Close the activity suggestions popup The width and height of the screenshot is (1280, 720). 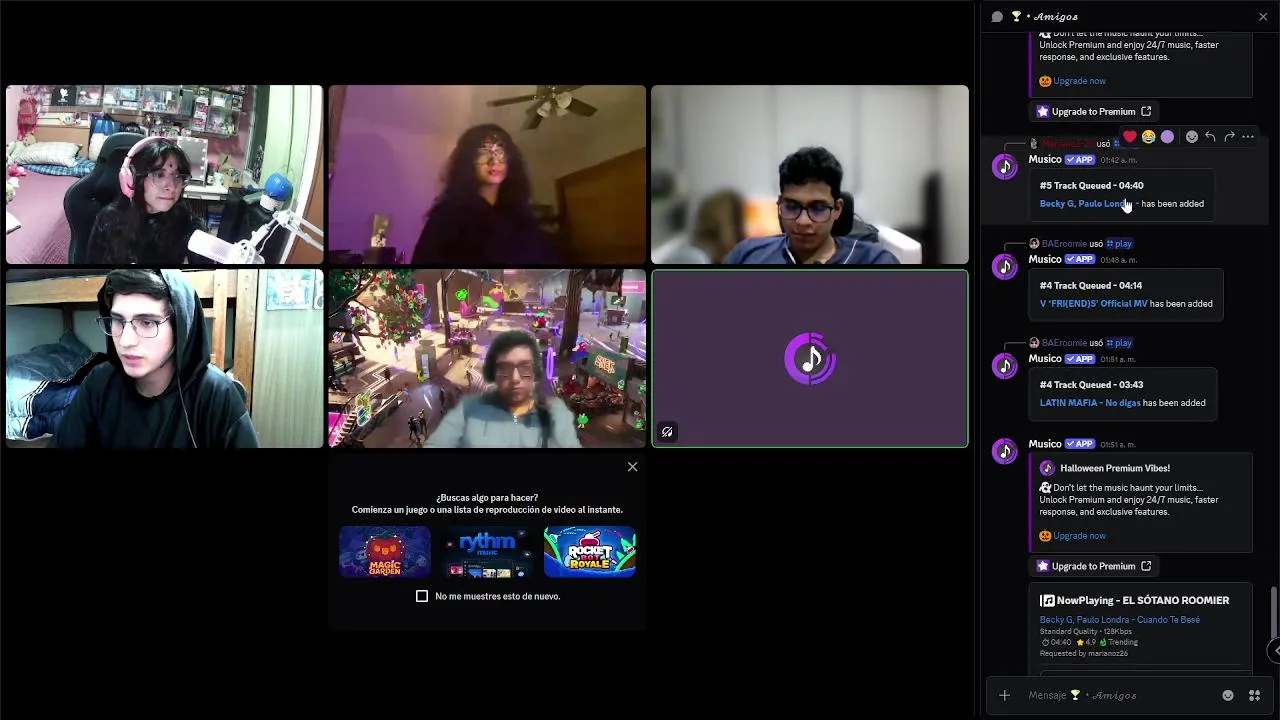632,467
